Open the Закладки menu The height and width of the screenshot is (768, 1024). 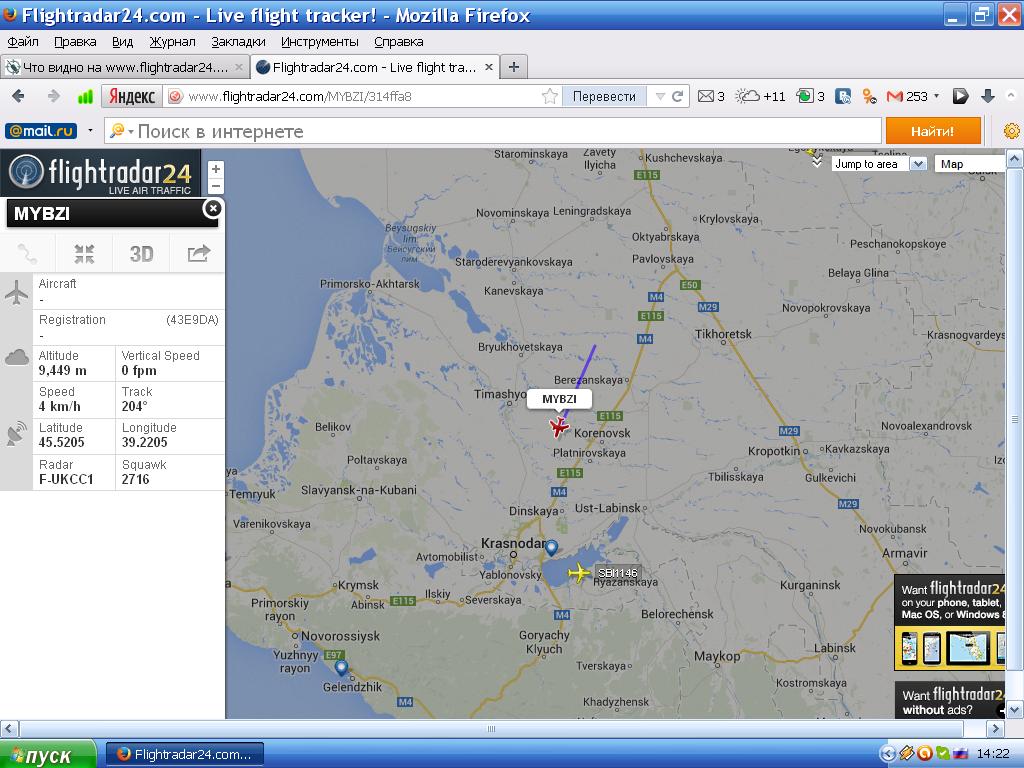tap(238, 42)
